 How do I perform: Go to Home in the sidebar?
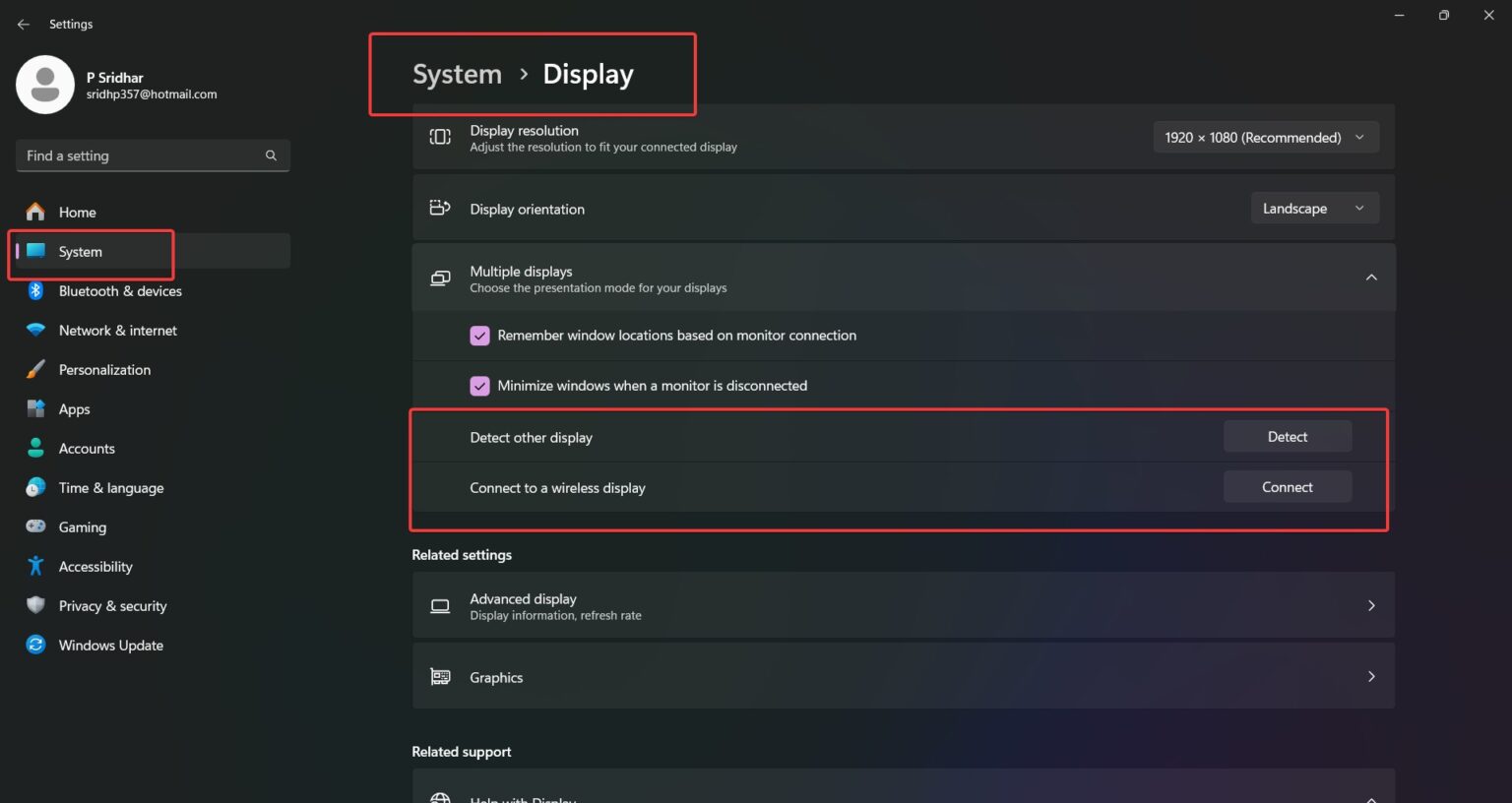[x=77, y=212]
